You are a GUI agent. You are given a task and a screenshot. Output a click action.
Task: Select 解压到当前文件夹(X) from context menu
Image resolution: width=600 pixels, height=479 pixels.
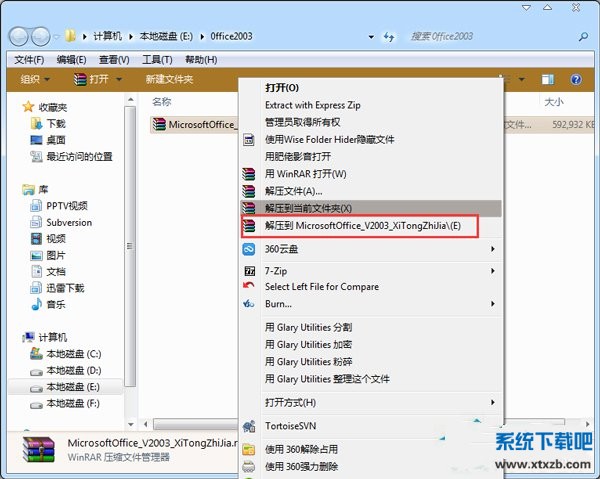click(x=308, y=207)
